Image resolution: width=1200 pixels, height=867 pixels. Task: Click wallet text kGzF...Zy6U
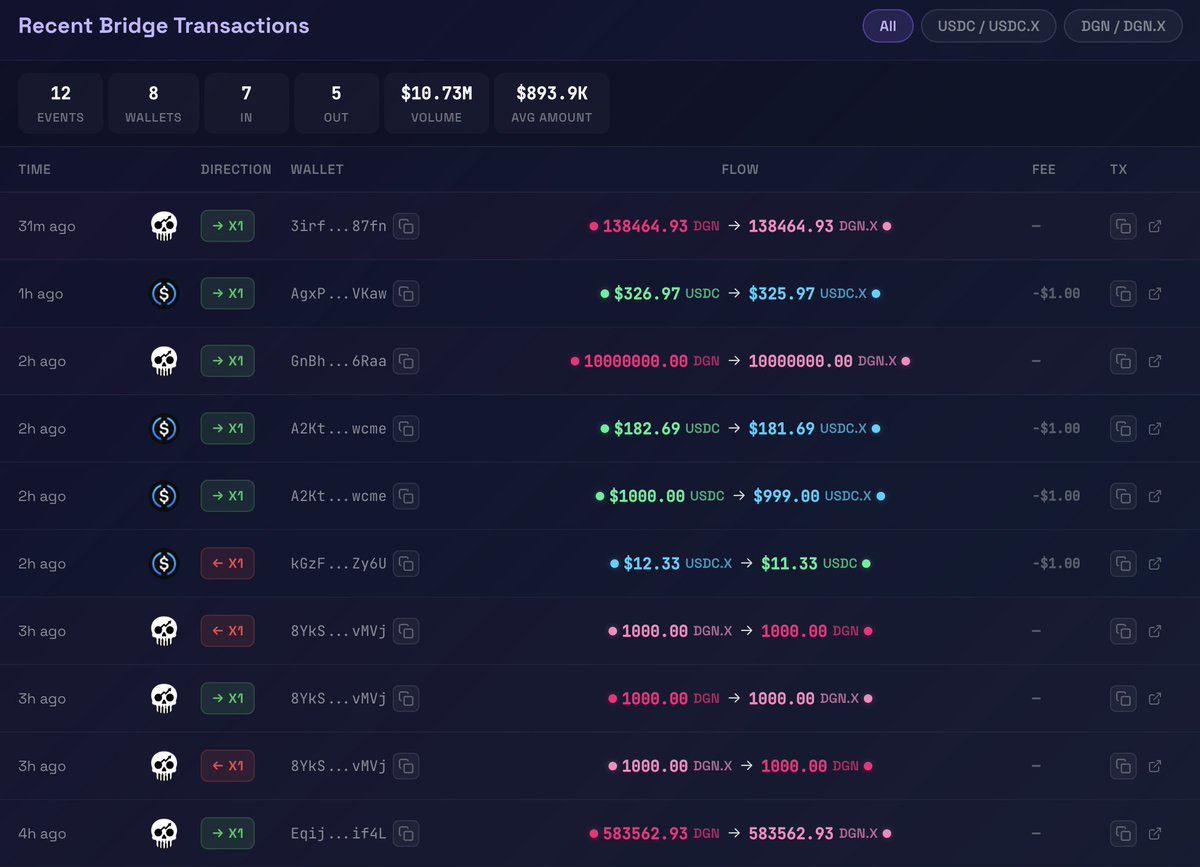coord(338,564)
